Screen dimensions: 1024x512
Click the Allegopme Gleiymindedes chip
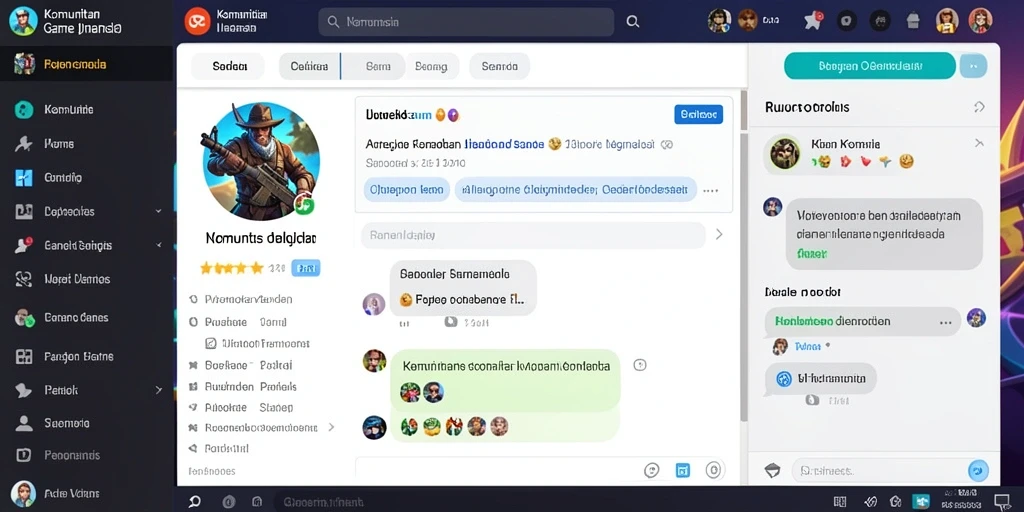[x=575, y=190]
